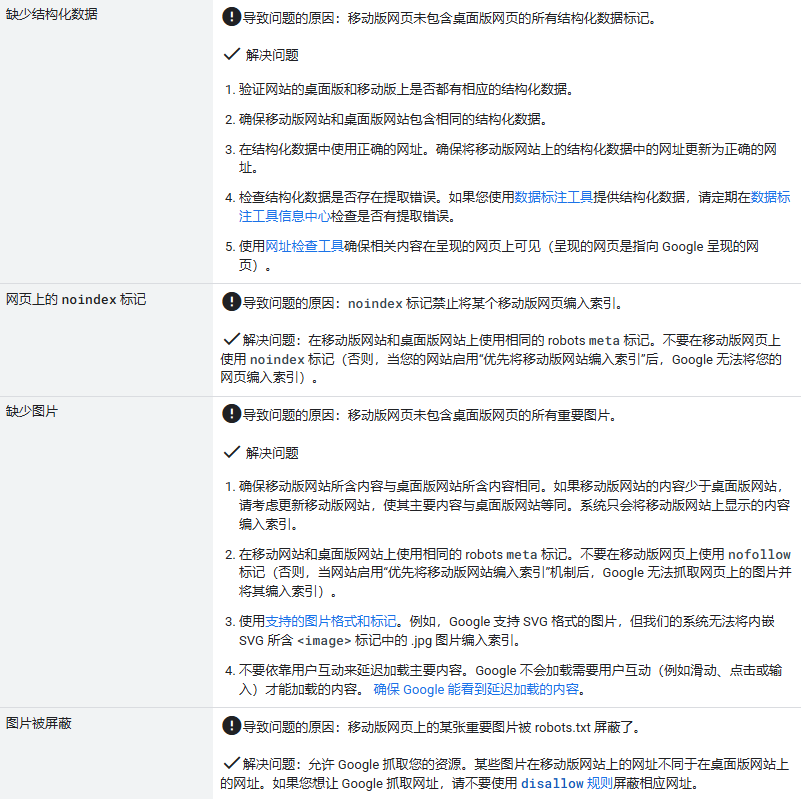This screenshot has width=805, height=799.
Task: Click the 网页上的 noindex 标记 row heading
Action: 76,299
